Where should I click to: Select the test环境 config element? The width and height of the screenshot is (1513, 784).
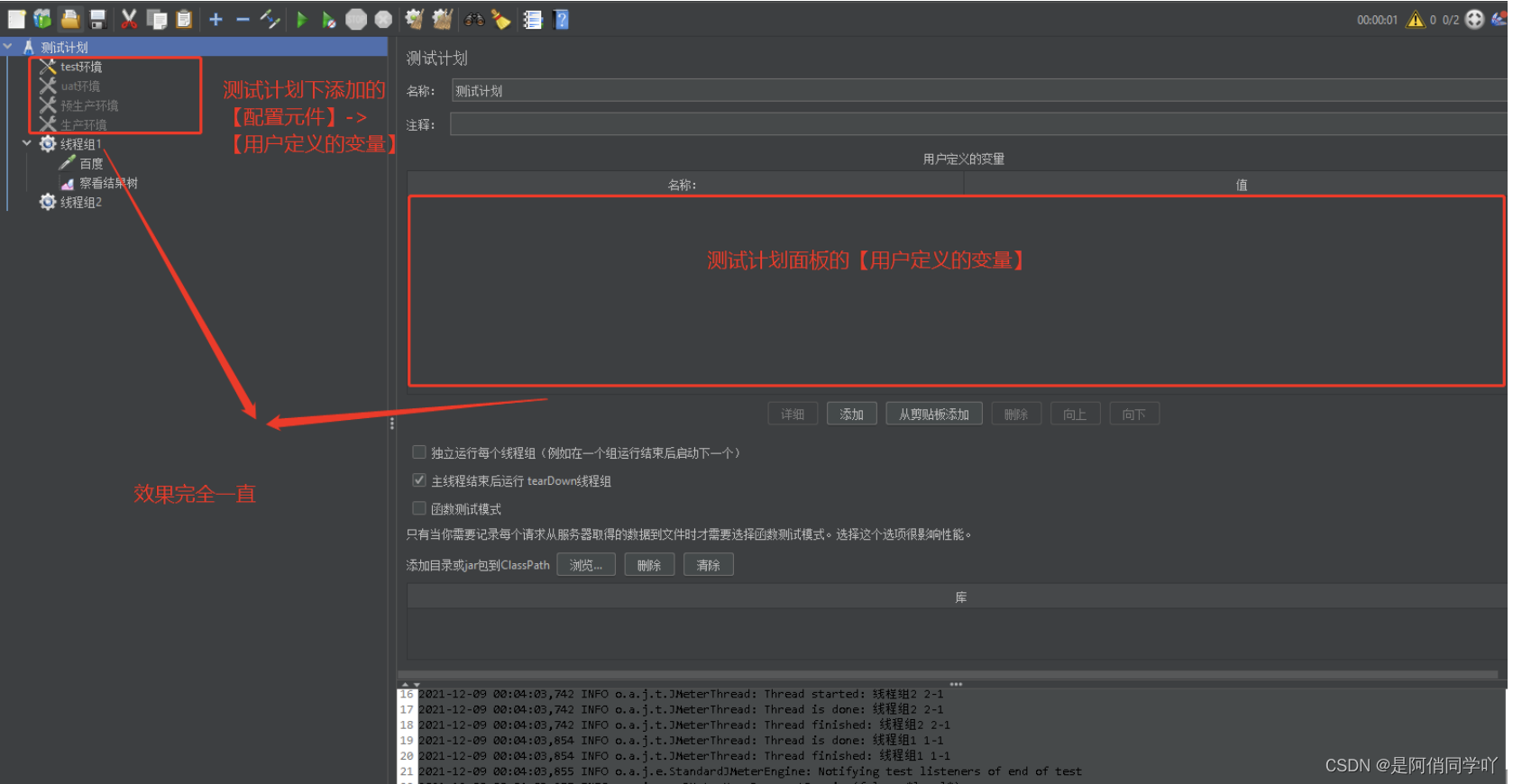pyautogui.click(x=81, y=67)
